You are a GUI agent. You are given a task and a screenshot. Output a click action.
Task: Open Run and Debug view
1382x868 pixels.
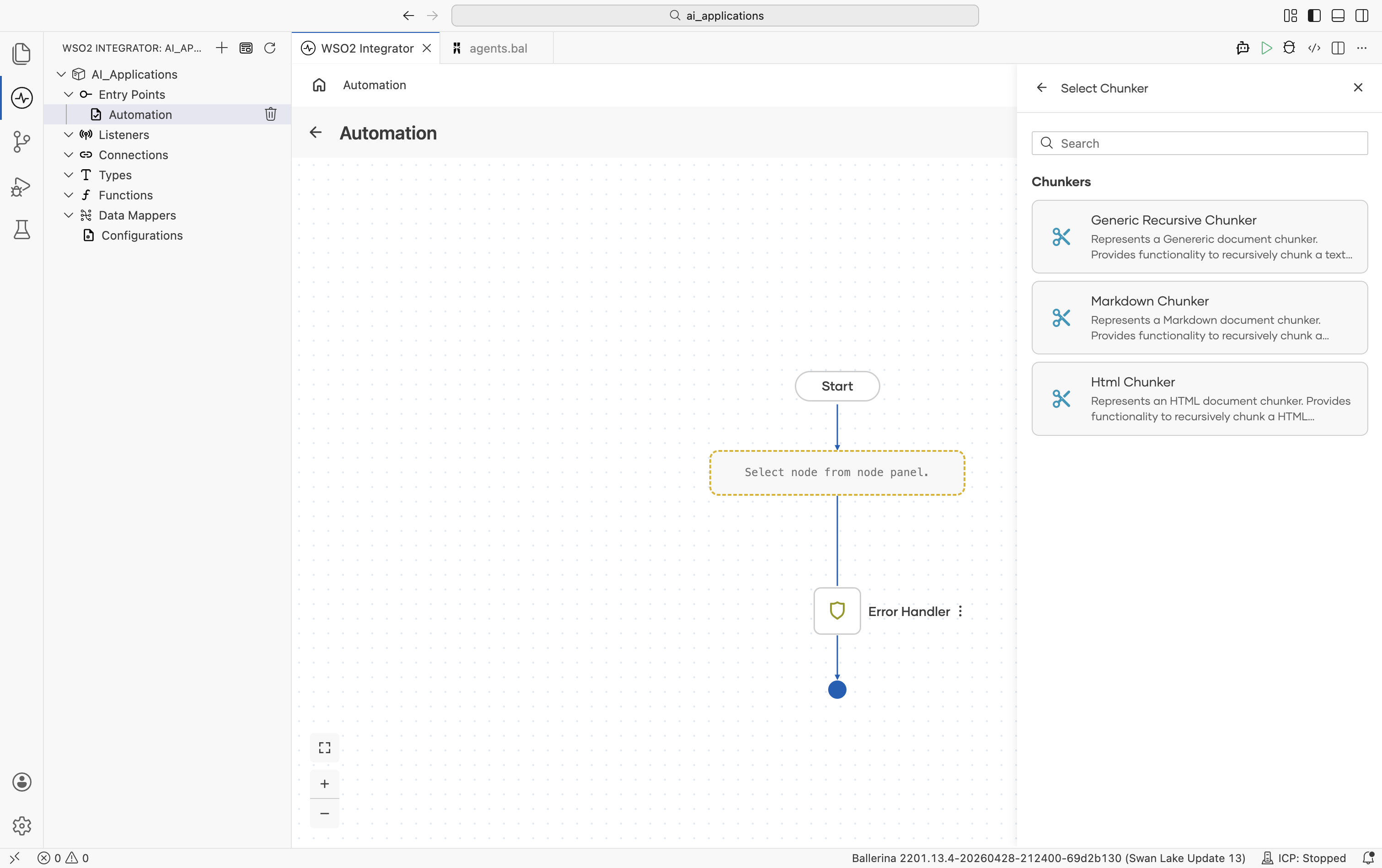point(22,186)
